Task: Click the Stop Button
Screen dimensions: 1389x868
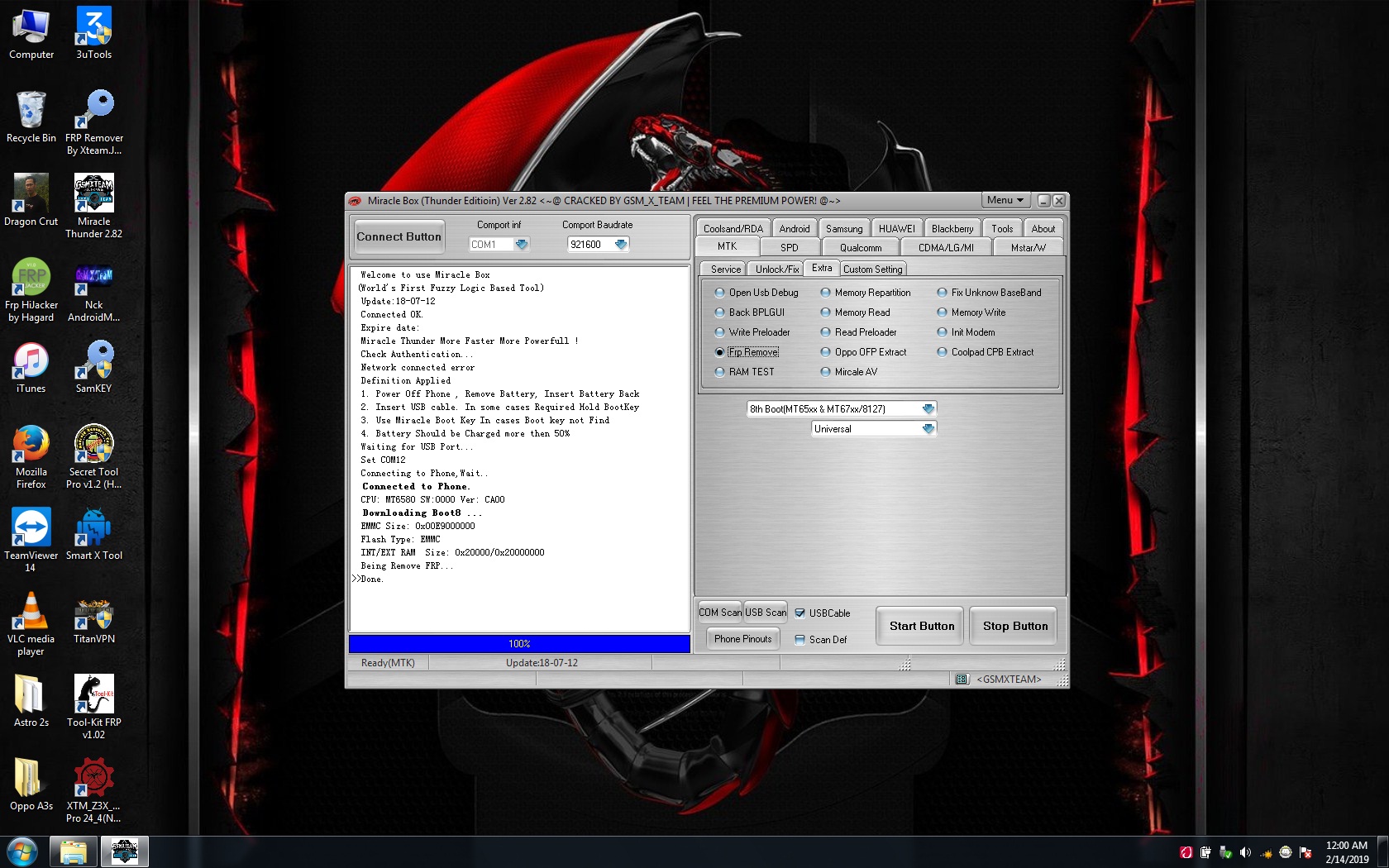Action: [1015, 626]
